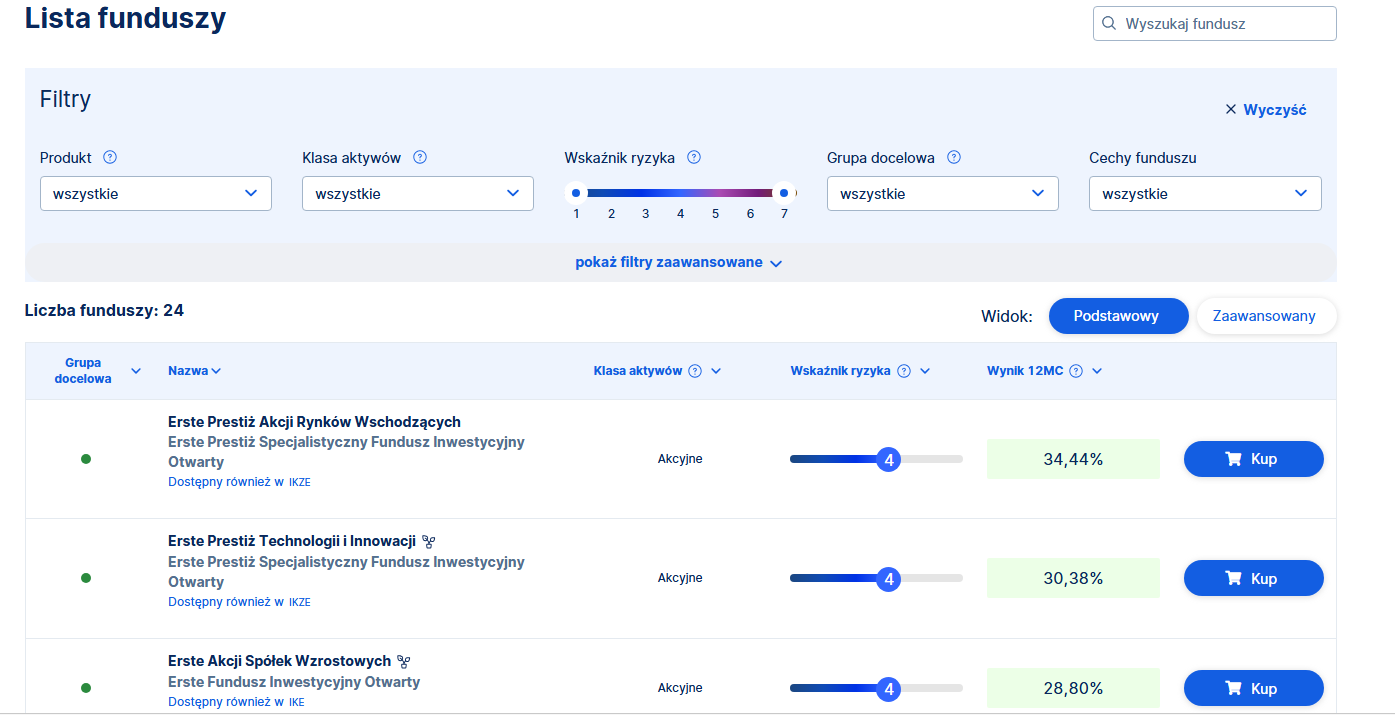1395x716 pixels.
Task: Click risk indicator 4 for Akcji Rynków Wschodzących
Action: [x=888, y=459]
